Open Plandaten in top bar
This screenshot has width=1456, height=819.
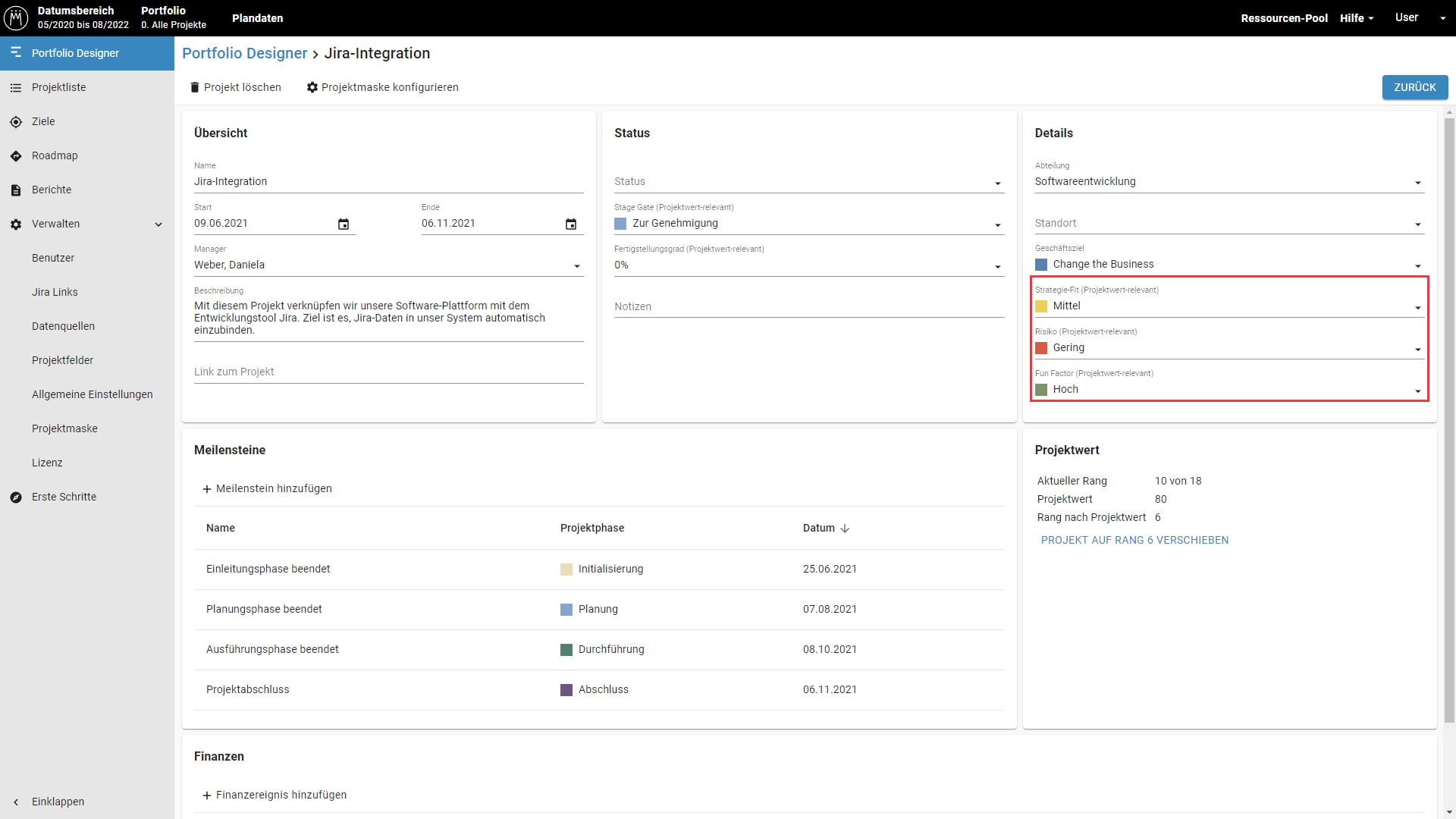(x=257, y=17)
